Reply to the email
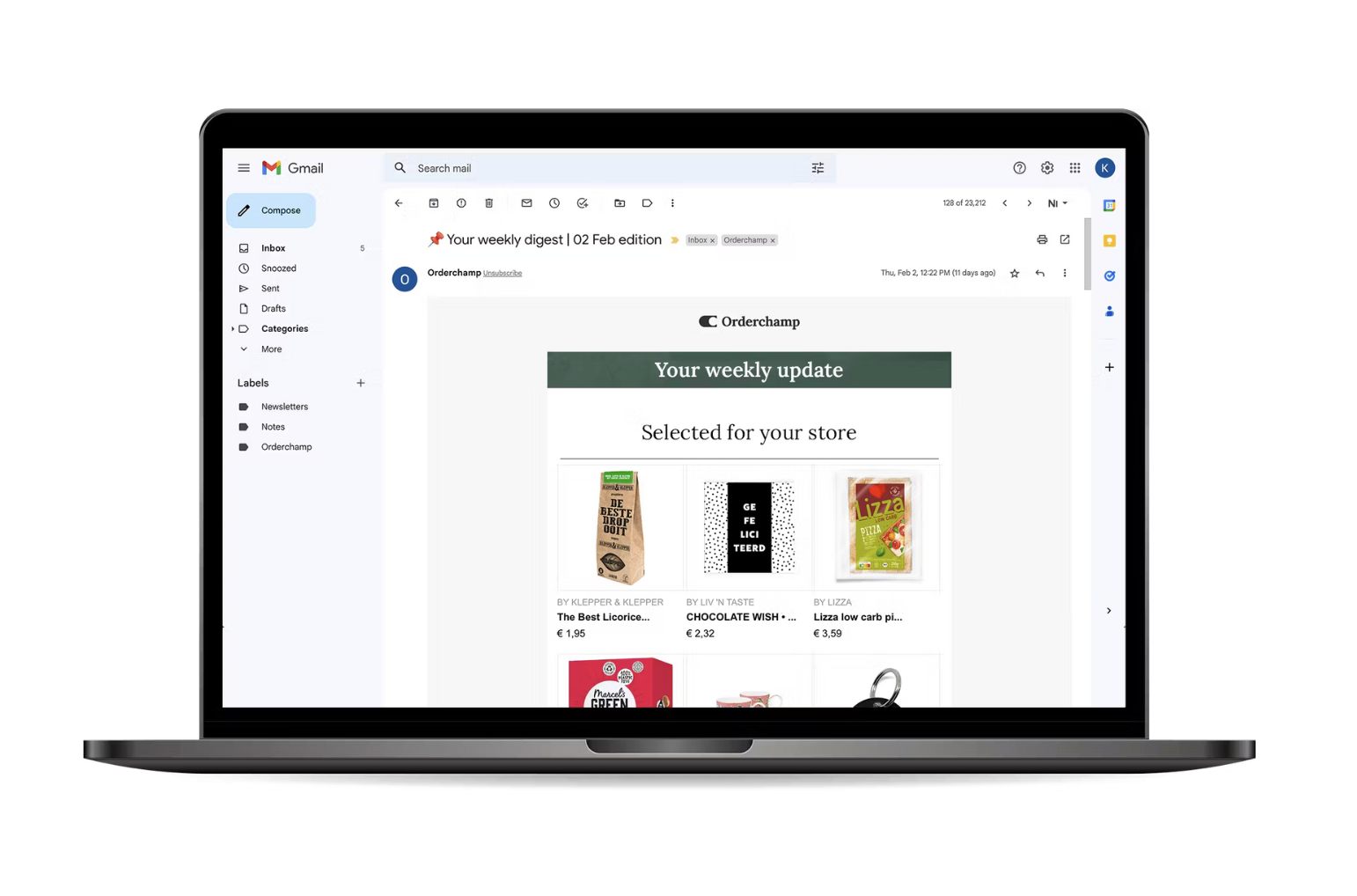 pyautogui.click(x=1040, y=274)
